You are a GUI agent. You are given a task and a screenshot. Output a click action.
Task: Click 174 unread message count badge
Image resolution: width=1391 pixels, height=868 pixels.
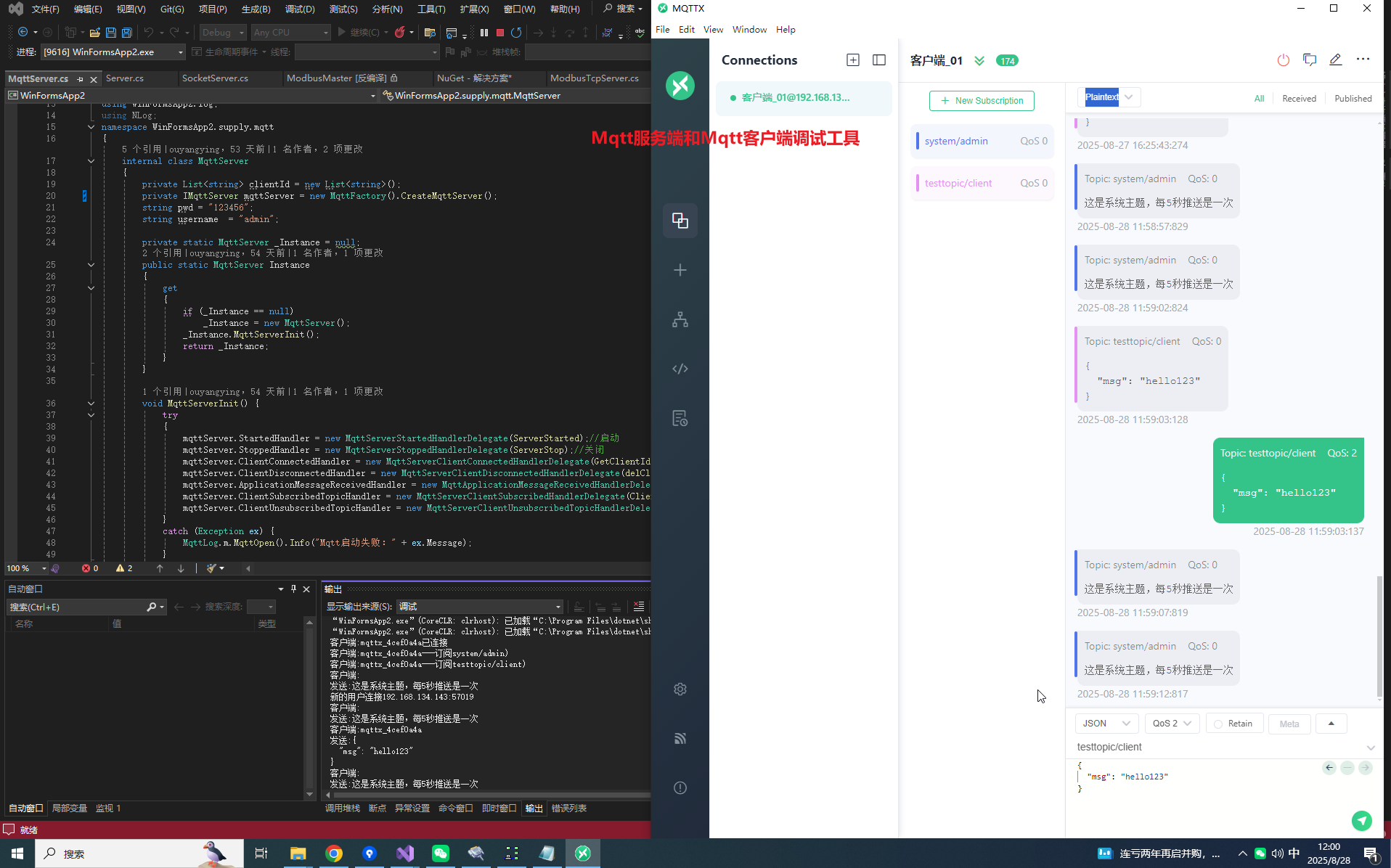[x=1007, y=61]
